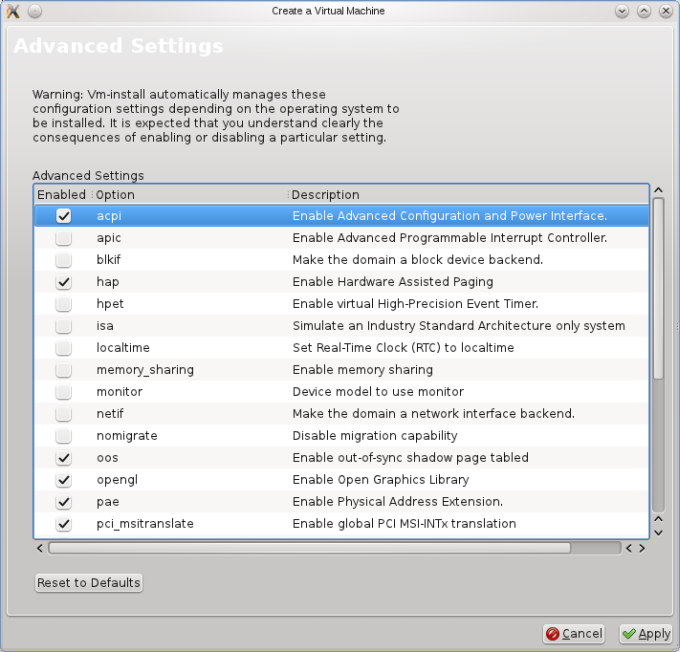Viewport: 680px width, 652px height.
Task: Select the 'memory_sharing' option name
Action: click(x=145, y=370)
